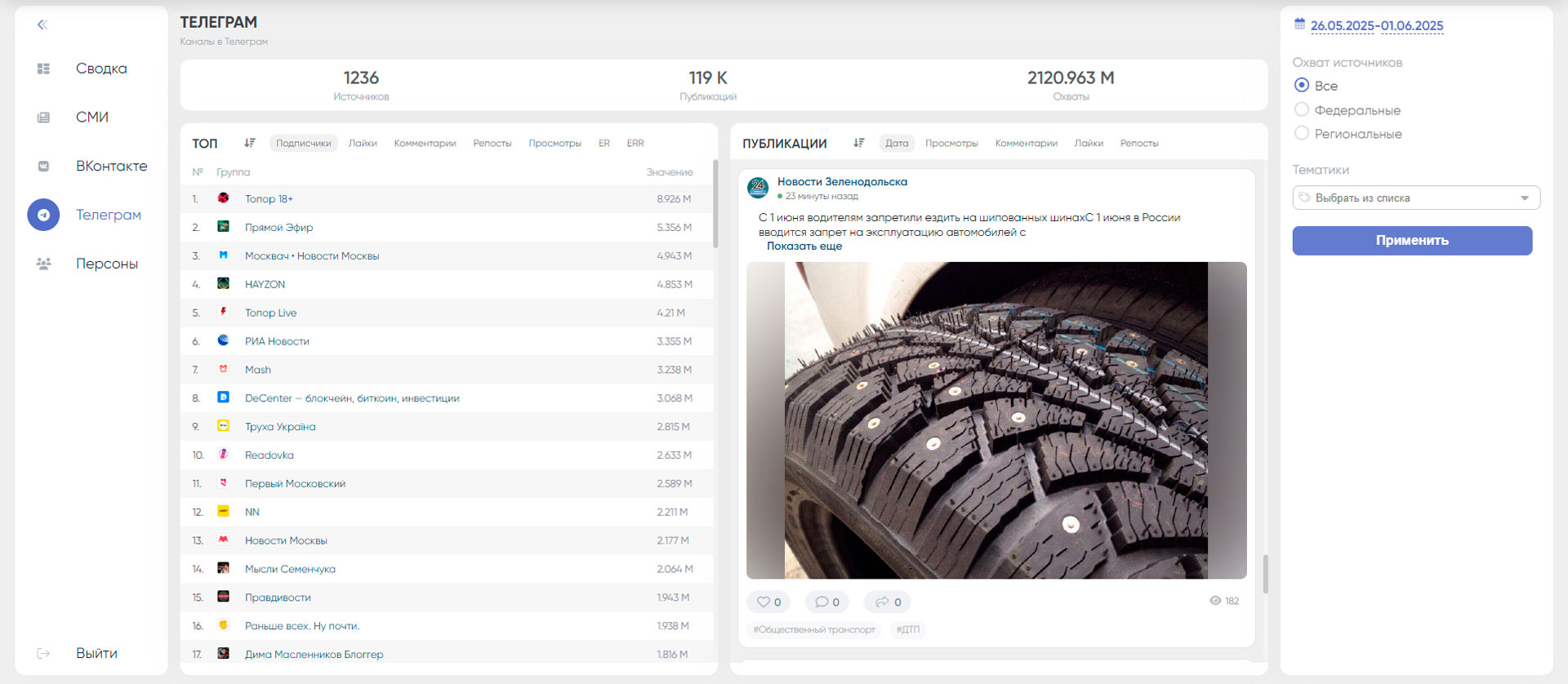Expand post text with Показать еще

click(804, 246)
